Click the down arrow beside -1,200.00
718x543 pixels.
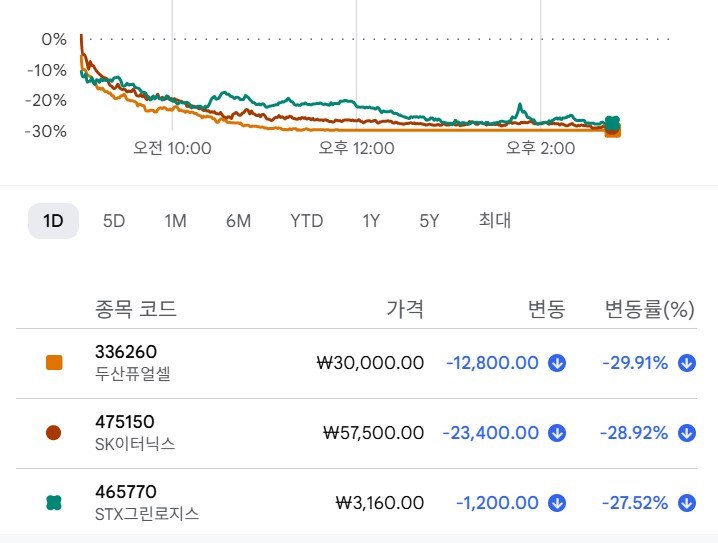[x=557, y=503]
